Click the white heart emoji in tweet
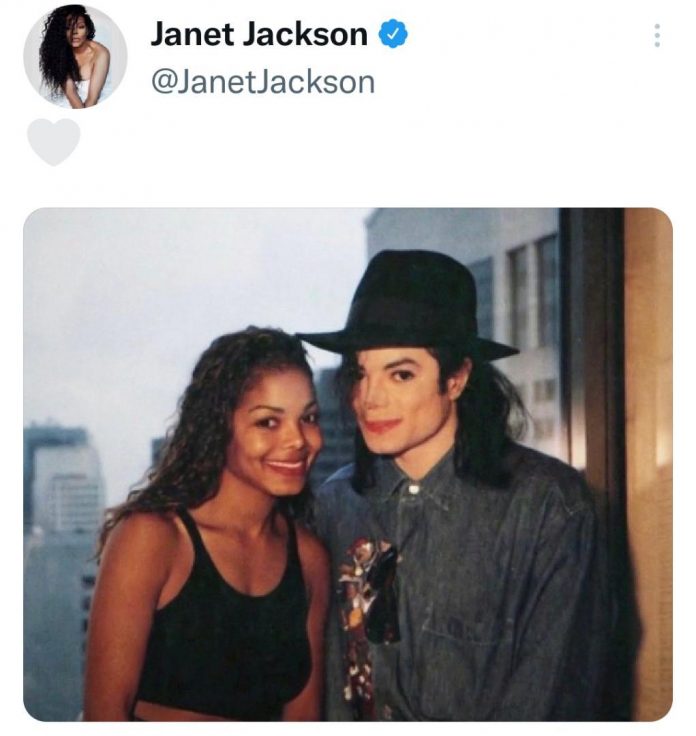696x736 pixels. 54,142
